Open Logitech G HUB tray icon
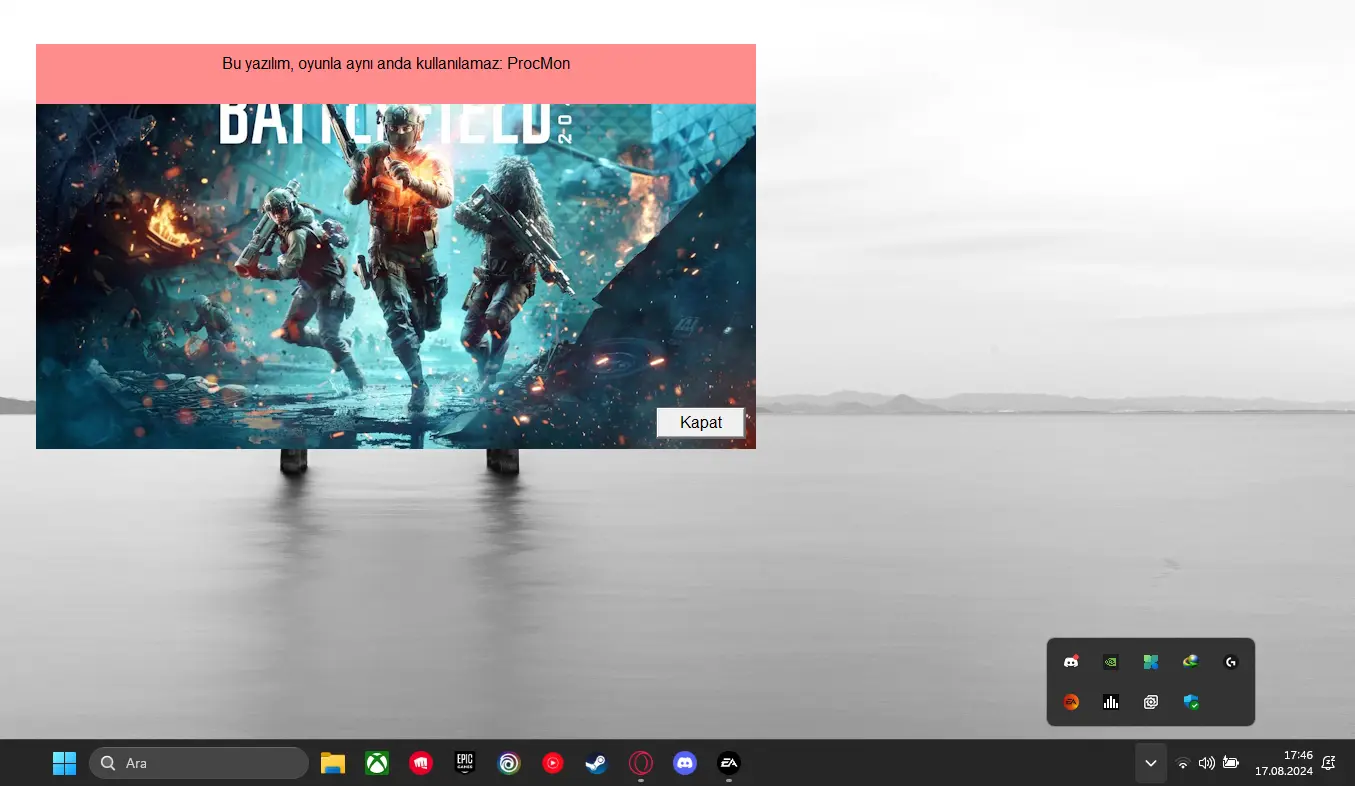1355x786 pixels. click(x=1231, y=662)
